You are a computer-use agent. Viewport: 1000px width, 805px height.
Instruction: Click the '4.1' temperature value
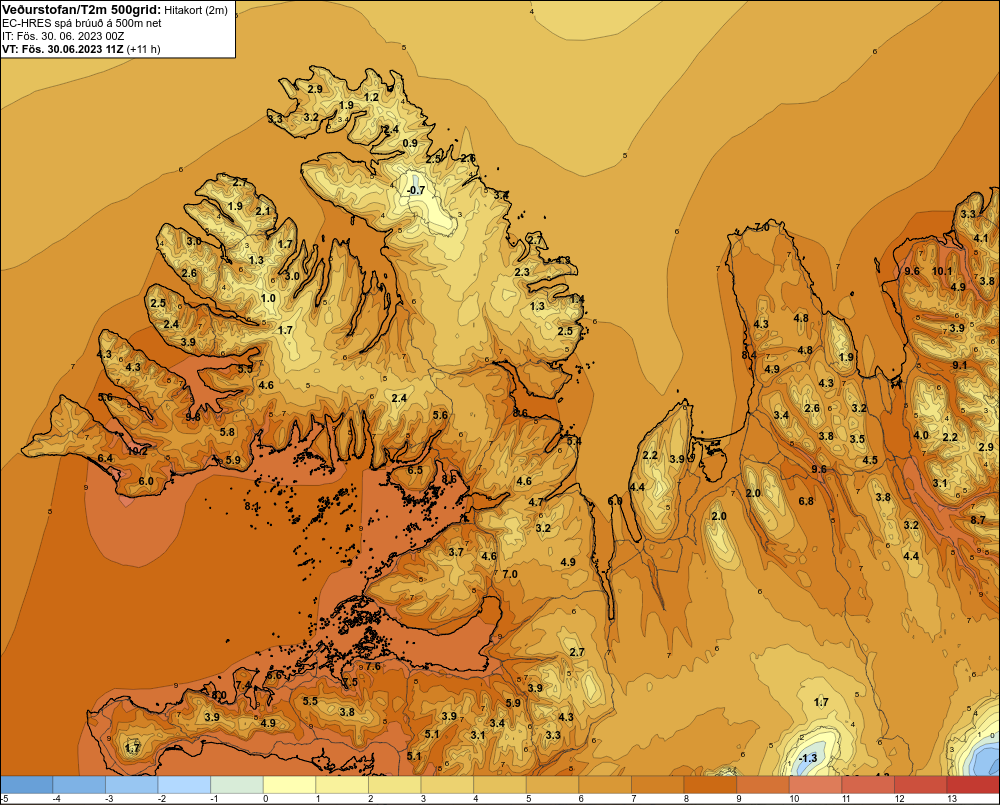click(x=981, y=238)
